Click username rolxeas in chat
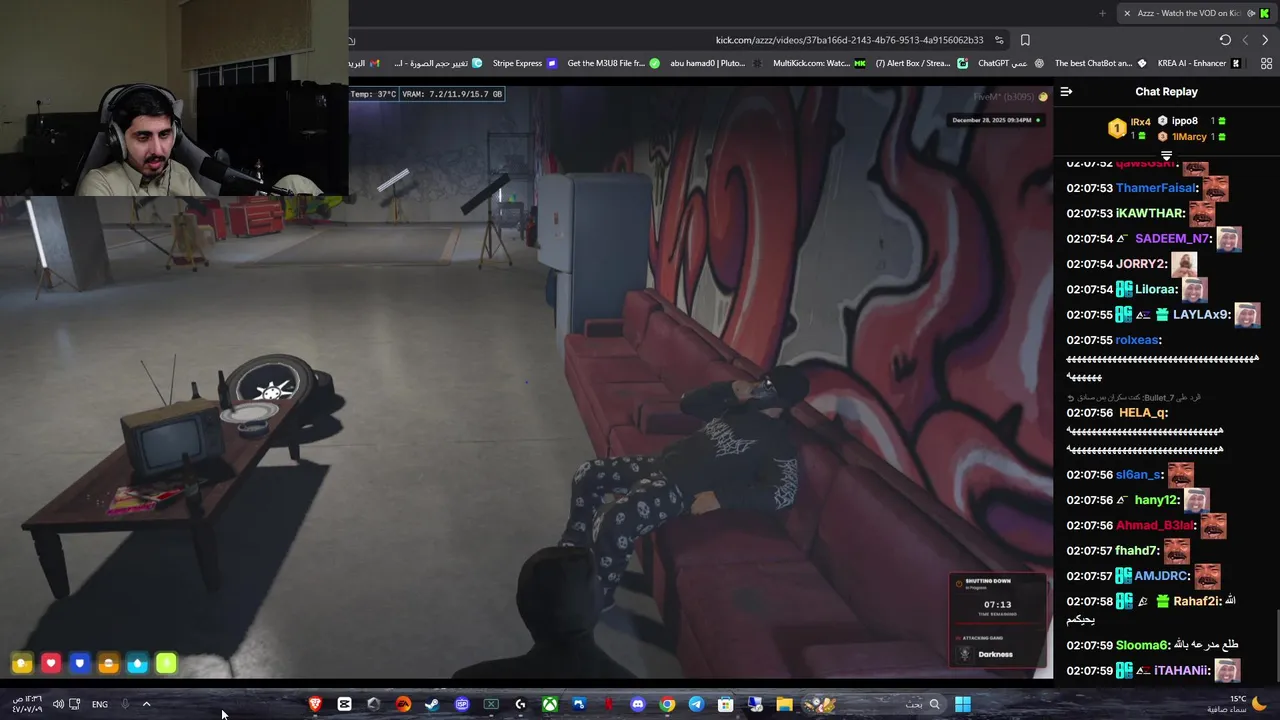1280x720 pixels. point(1137,340)
